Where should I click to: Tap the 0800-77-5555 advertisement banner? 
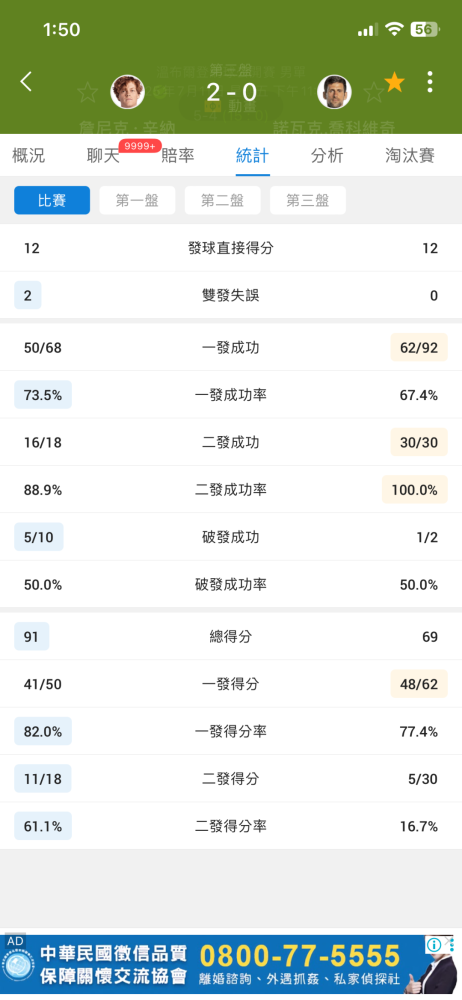pos(231,964)
